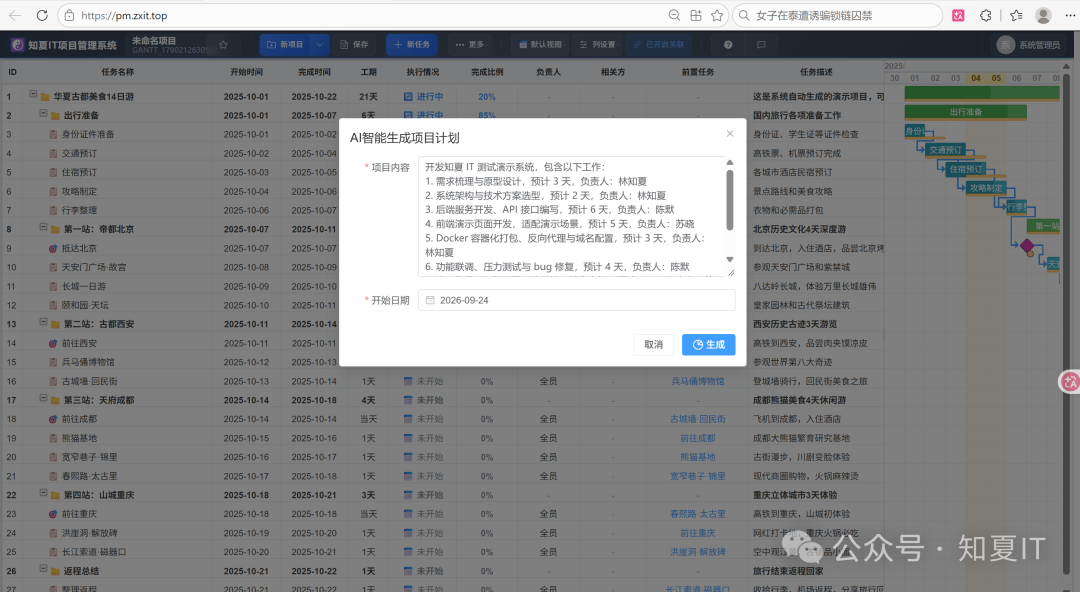Click the browser back arrow
This screenshot has height=592, width=1080.
(15, 15)
